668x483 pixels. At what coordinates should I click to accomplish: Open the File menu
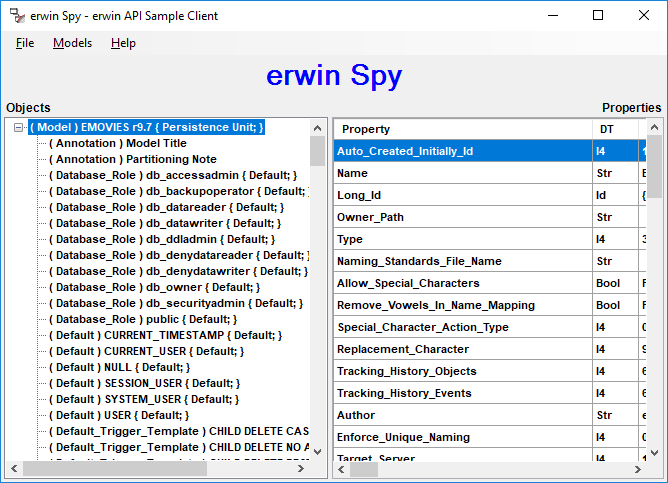pos(25,43)
